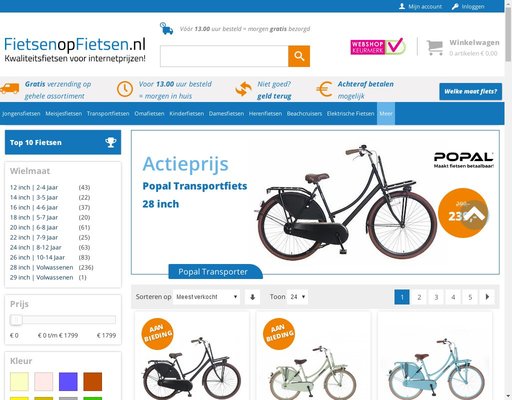Open the Transportfietsen menu item
The width and height of the screenshot is (512, 400).
(x=108, y=114)
